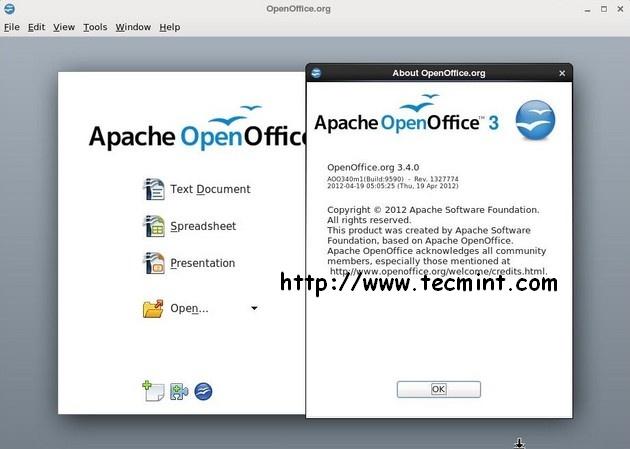This screenshot has width=630, height=449.
Task: Click the Text Document icon
Action: point(154,189)
